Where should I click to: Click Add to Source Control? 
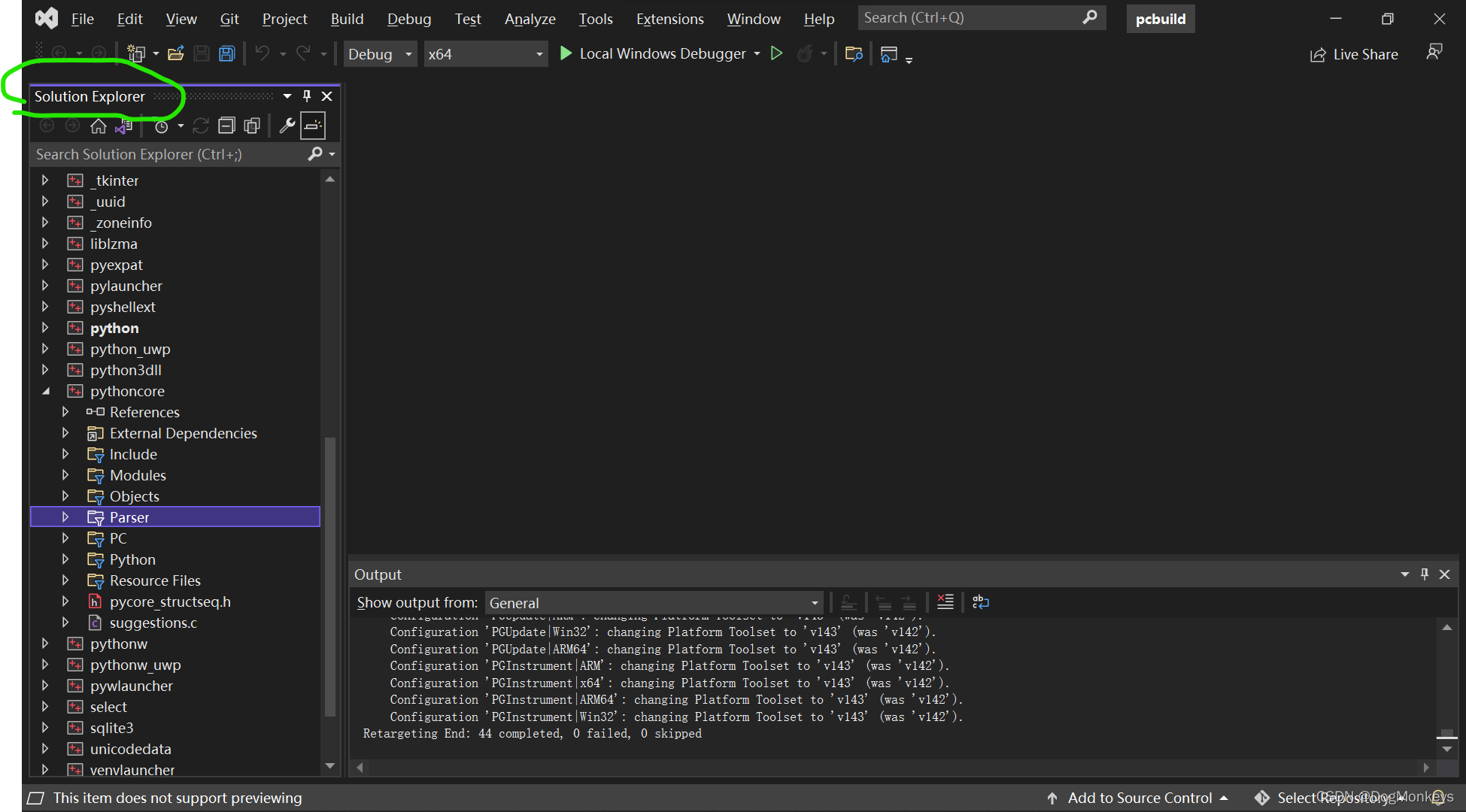[1139, 798]
